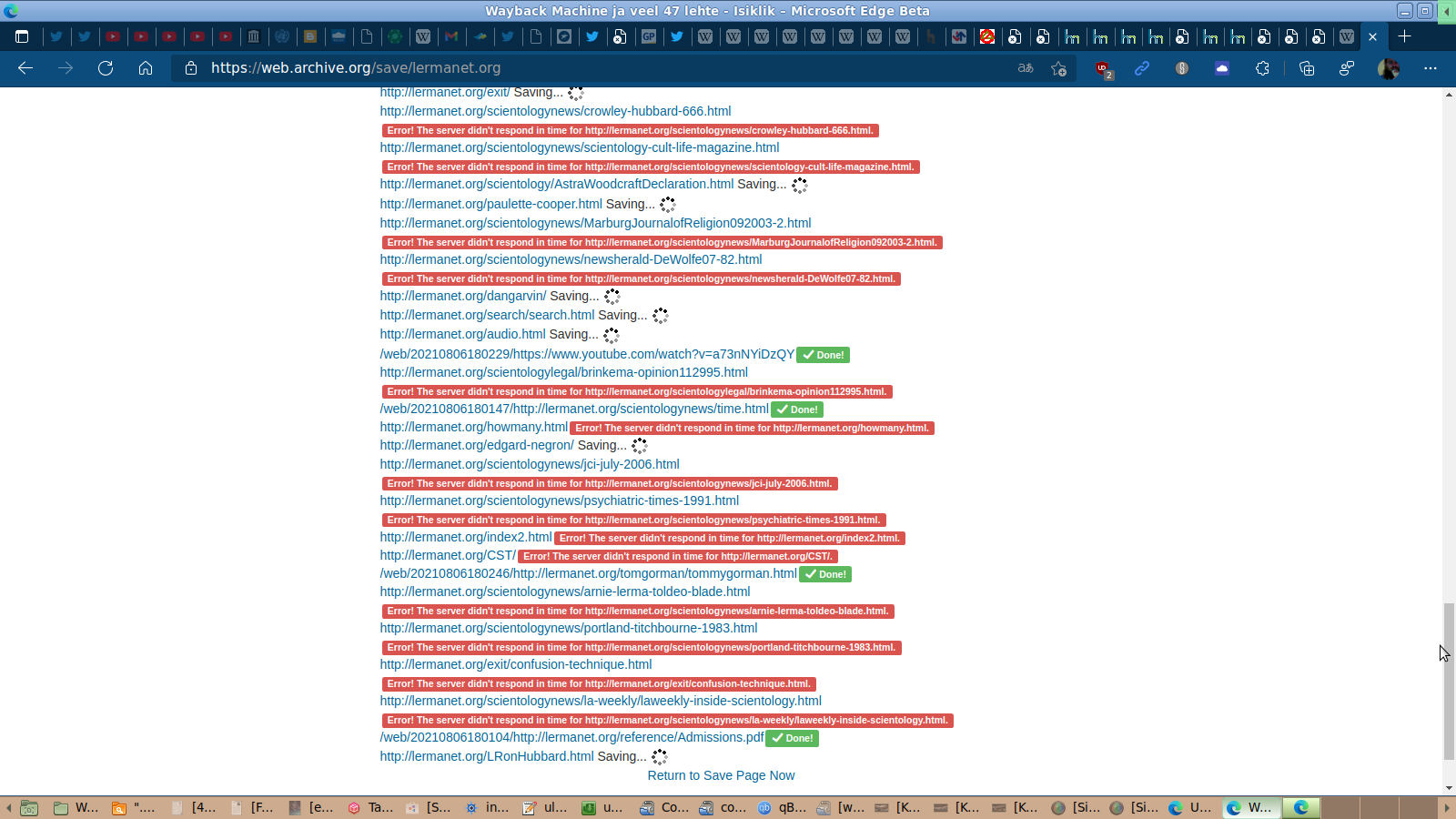Image resolution: width=1456 pixels, height=819 pixels.
Task: Open the browser home page
Action: point(146,68)
